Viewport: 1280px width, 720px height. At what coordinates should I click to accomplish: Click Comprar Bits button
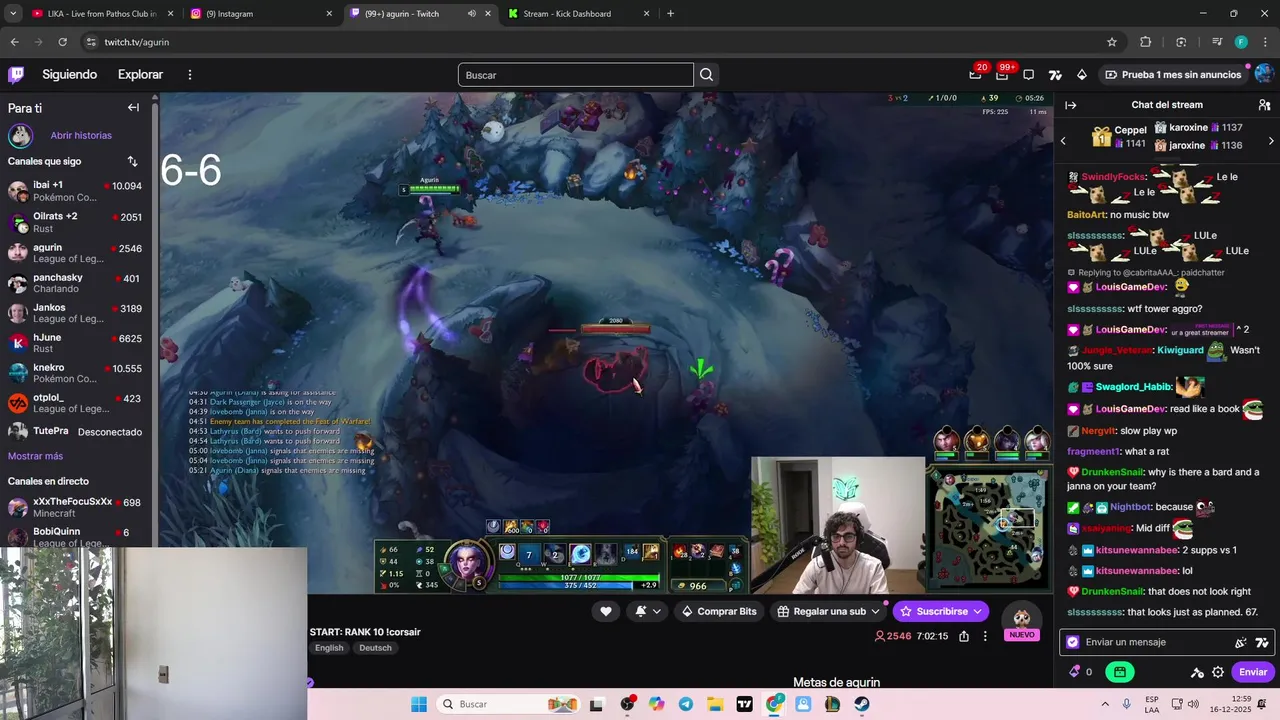point(718,611)
